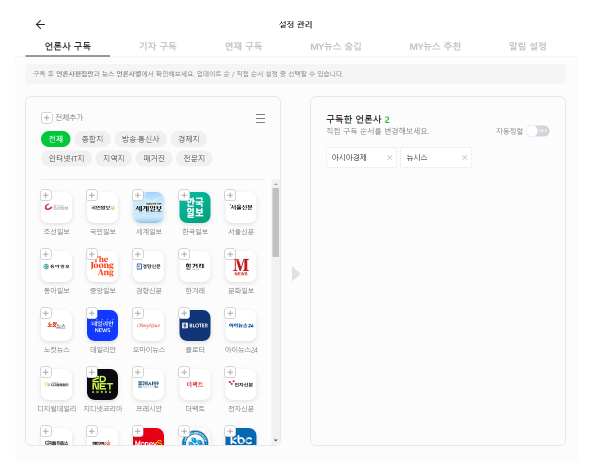Add 프레시안 with its plus icon
Image resolution: width=593 pixels, height=475 pixels.
pos(138,372)
